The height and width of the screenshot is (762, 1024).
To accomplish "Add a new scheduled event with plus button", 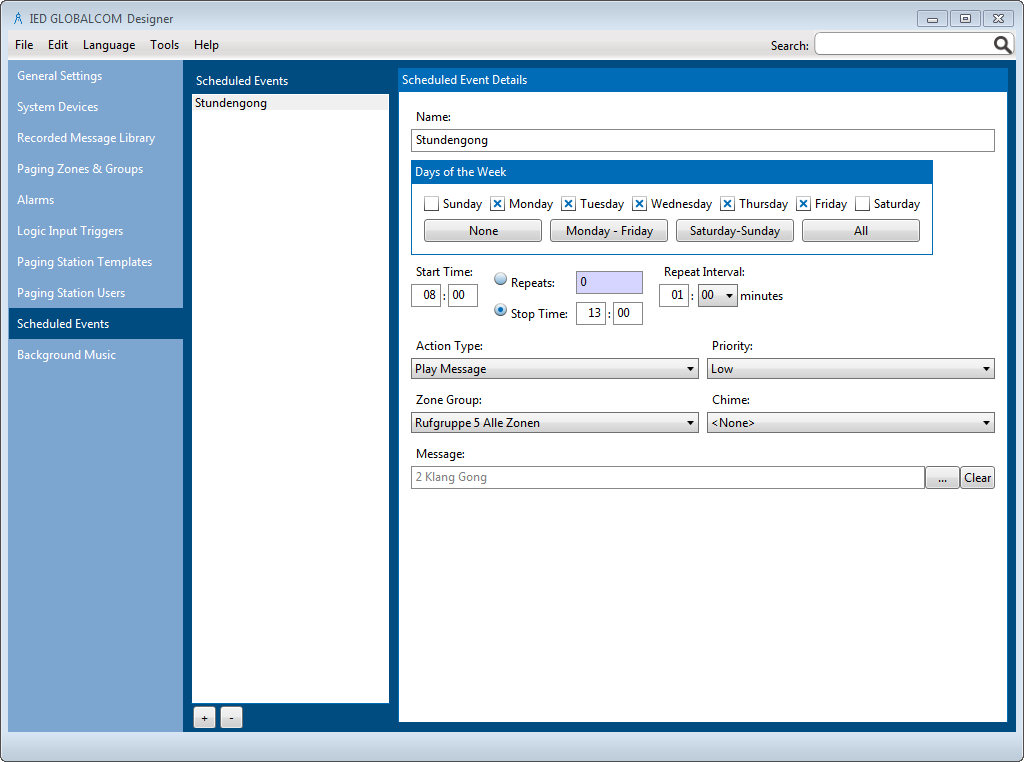I will pos(204,718).
